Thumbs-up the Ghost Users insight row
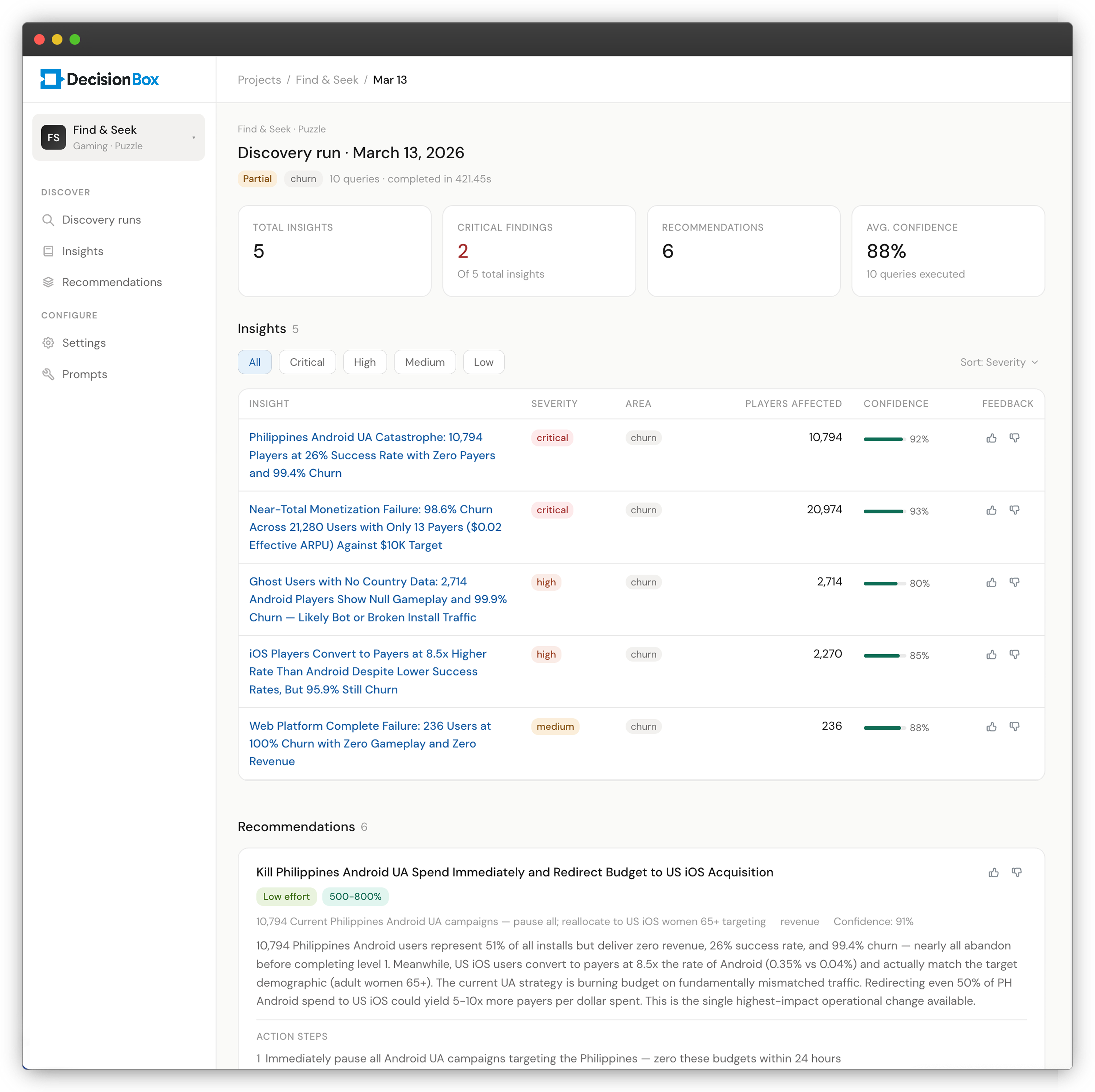 click(991, 583)
